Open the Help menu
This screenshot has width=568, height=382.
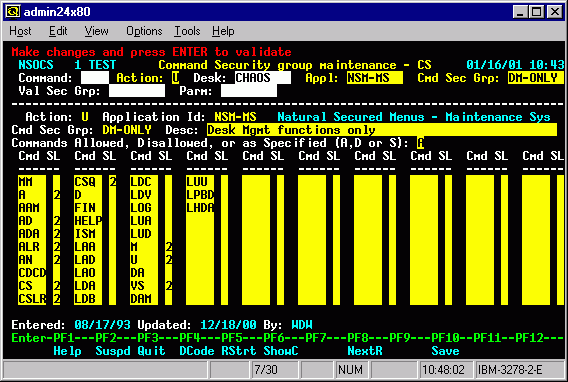pyautogui.click(x=223, y=31)
